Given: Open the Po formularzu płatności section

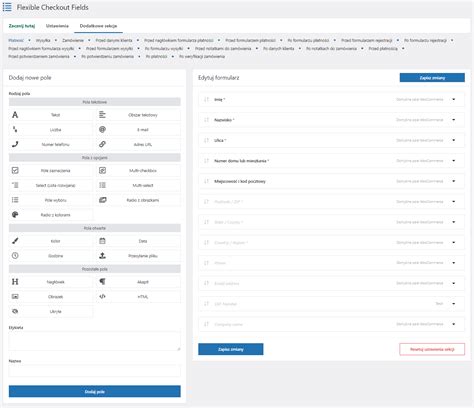Looking at the screenshot, I should click(x=308, y=40).
